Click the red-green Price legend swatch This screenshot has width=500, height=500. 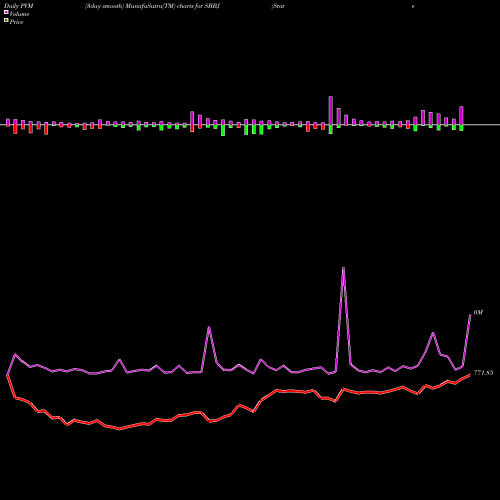click(x=6, y=21)
